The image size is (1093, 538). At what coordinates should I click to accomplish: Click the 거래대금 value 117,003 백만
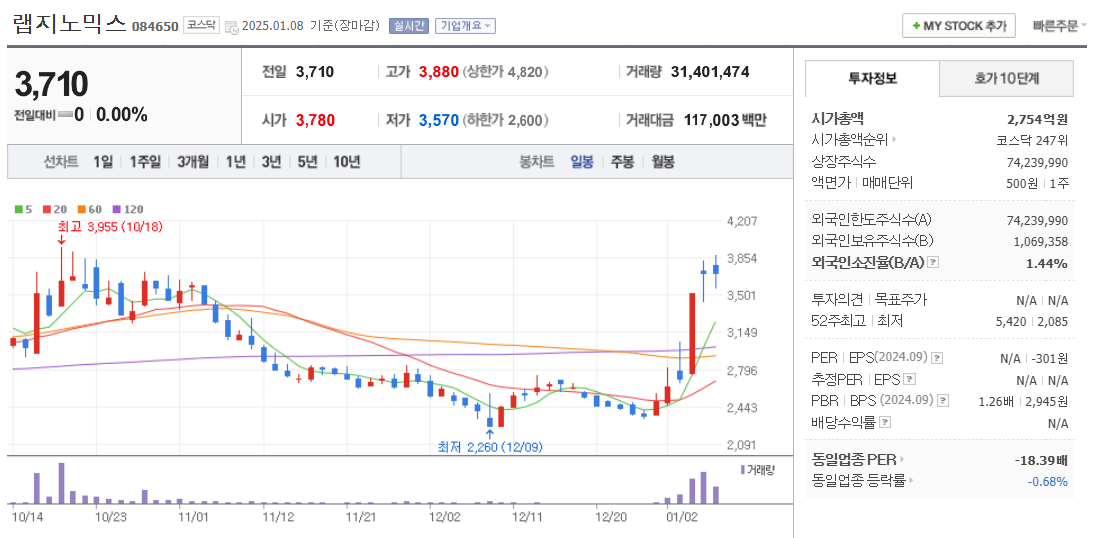[x=725, y=121]
